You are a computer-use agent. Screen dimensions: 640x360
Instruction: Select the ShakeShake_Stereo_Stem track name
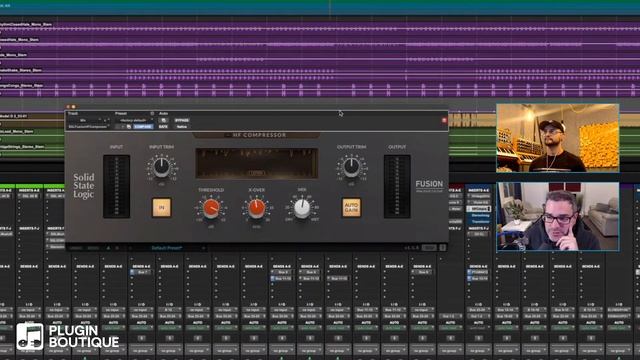21,70
